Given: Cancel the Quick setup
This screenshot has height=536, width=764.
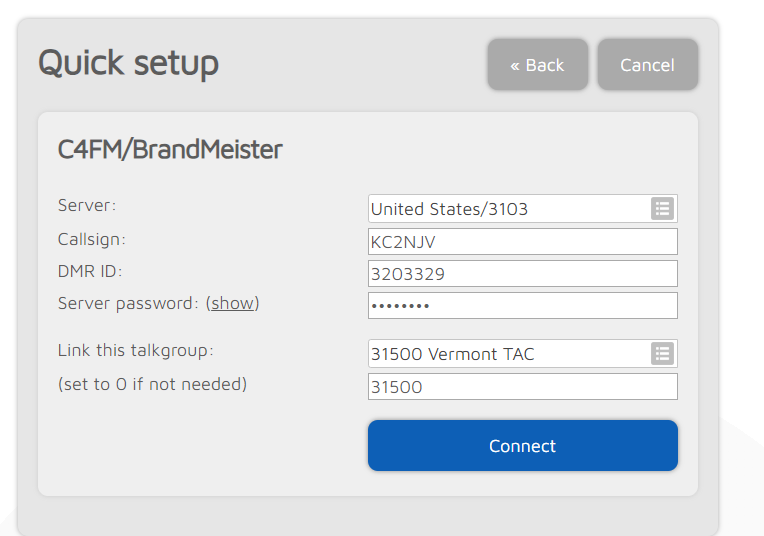Looking at the screenshot, I should pyautogui.click(x=647, y=65).
